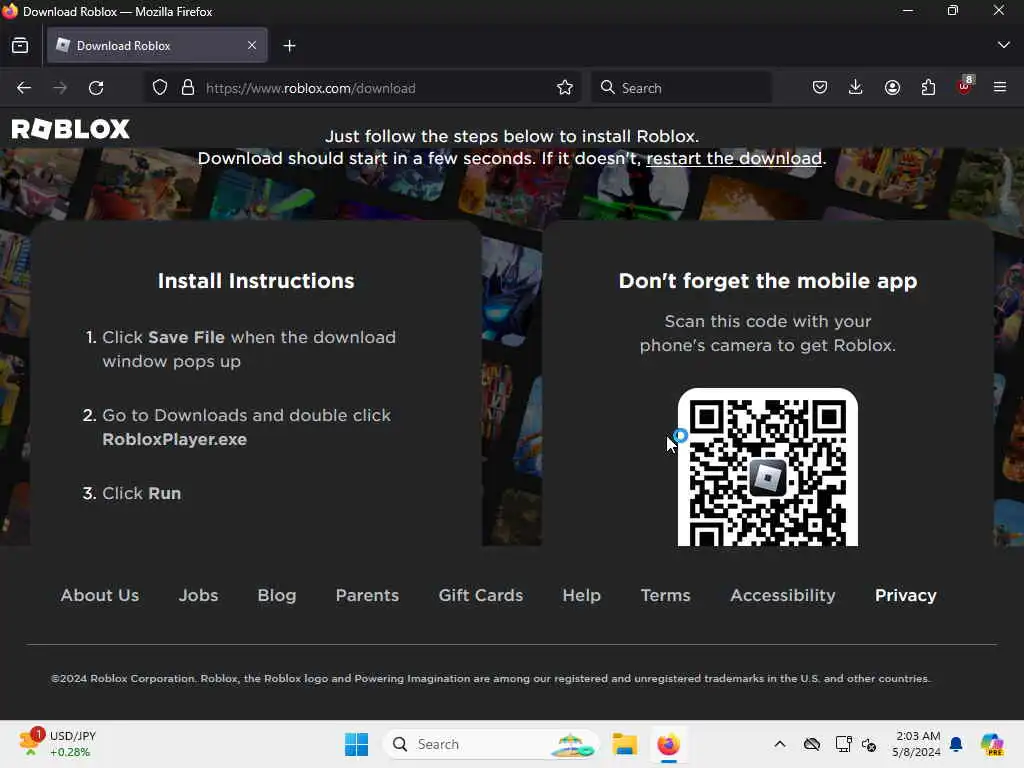Viewport: 1024px width, 768px height.
Task: Click the Roblox logo
Action: [71, 129]
